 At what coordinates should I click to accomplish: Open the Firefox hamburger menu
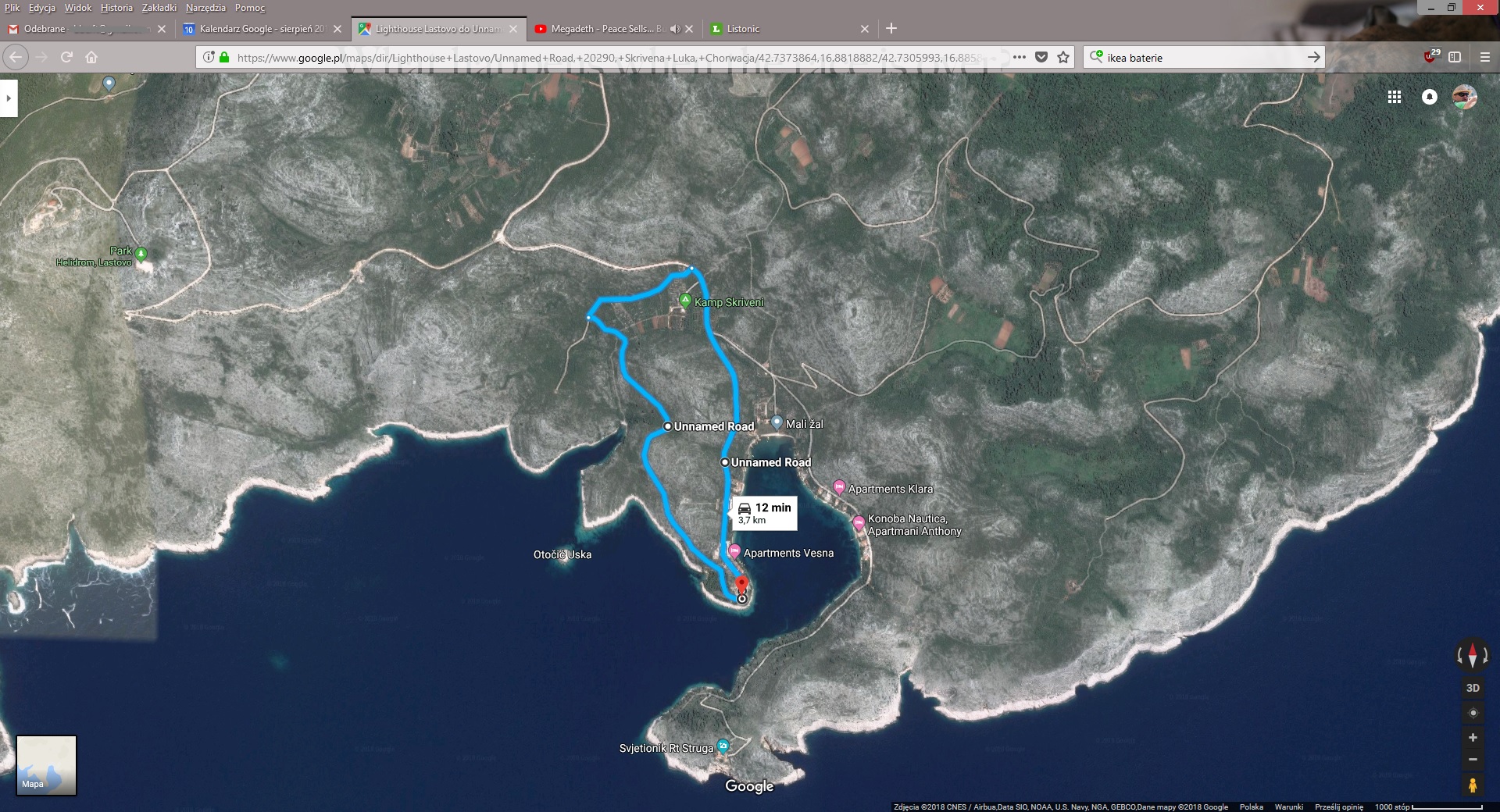(x=1484, y=57)
